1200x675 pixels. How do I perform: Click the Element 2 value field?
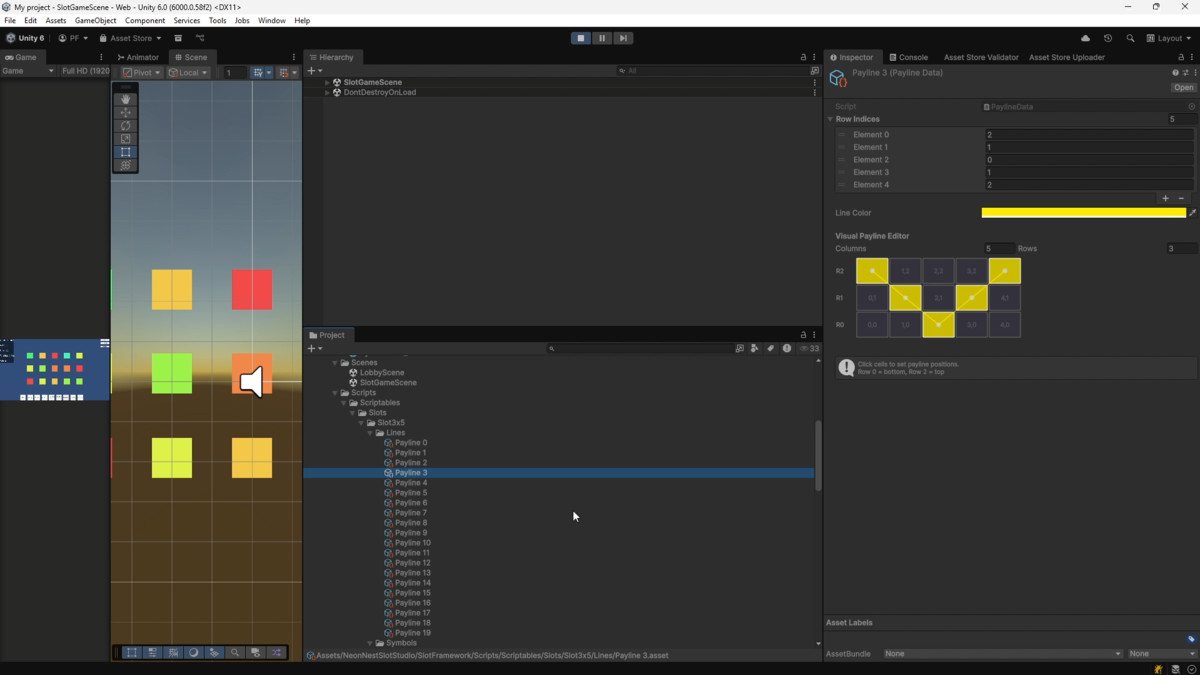click(x=1089, y=160)
